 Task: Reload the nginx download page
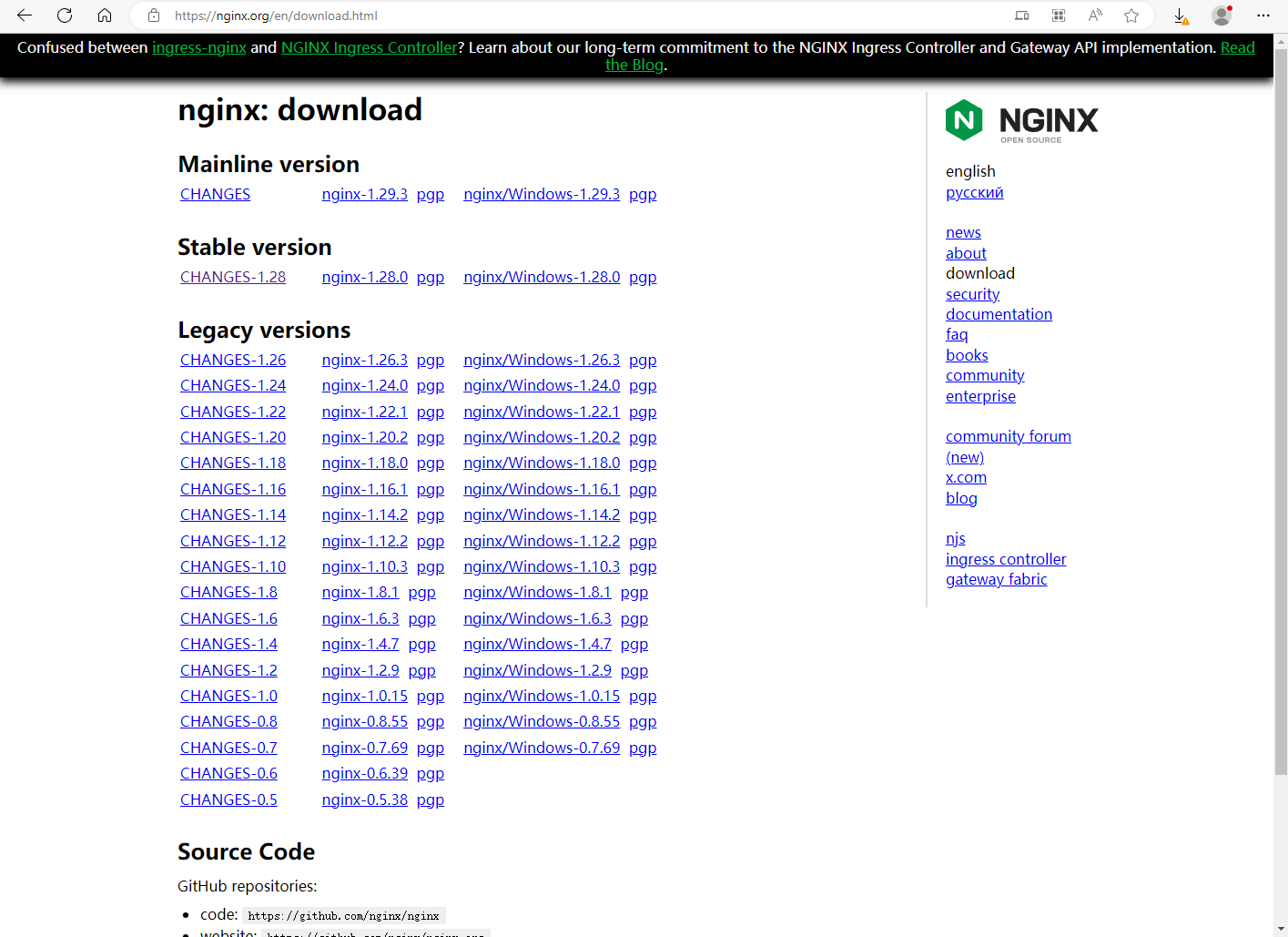65,15
